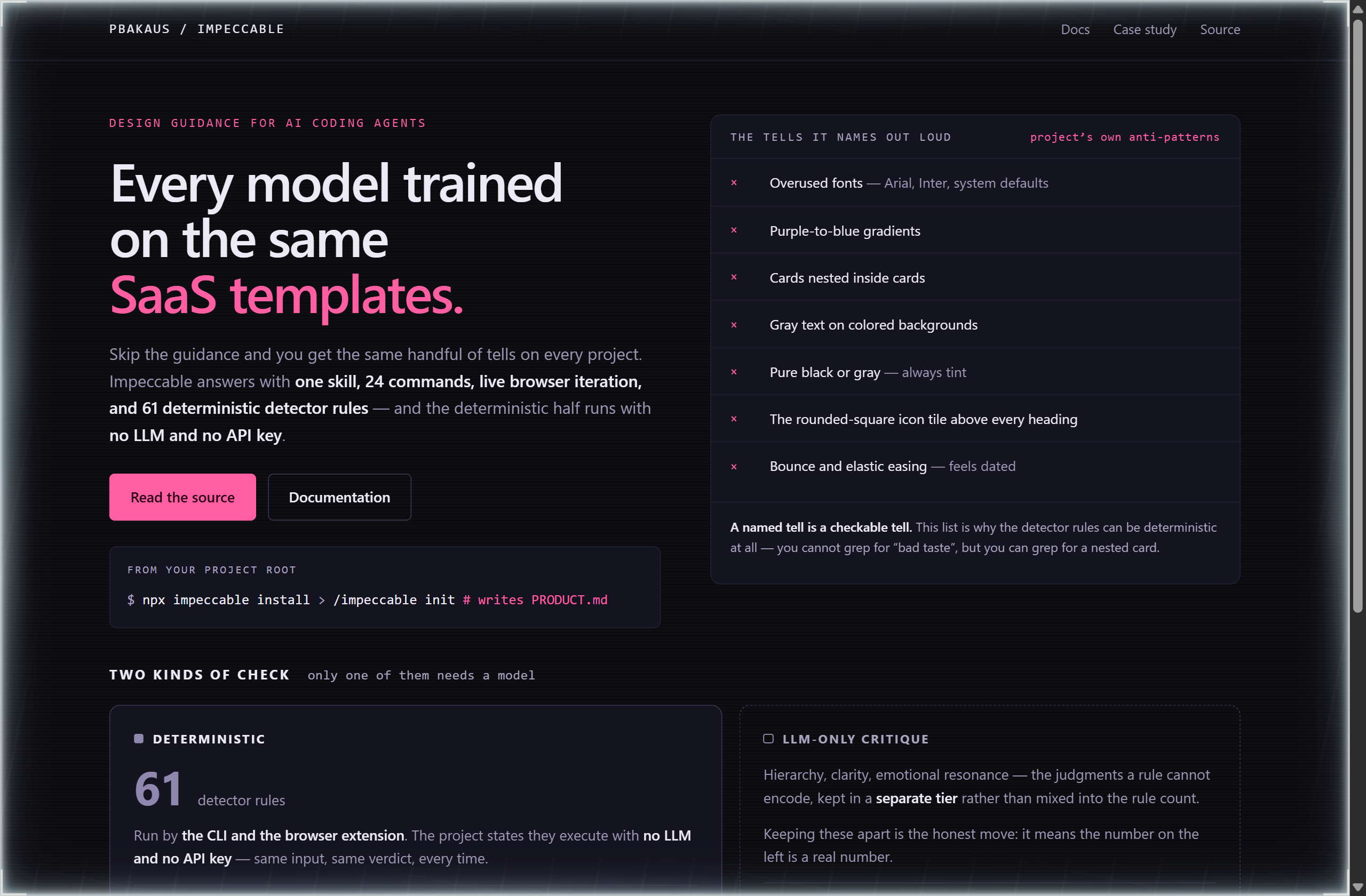Screen dimensions: 1366x896
Task: Open the Docs navigation link
Action: [1075, 29]
